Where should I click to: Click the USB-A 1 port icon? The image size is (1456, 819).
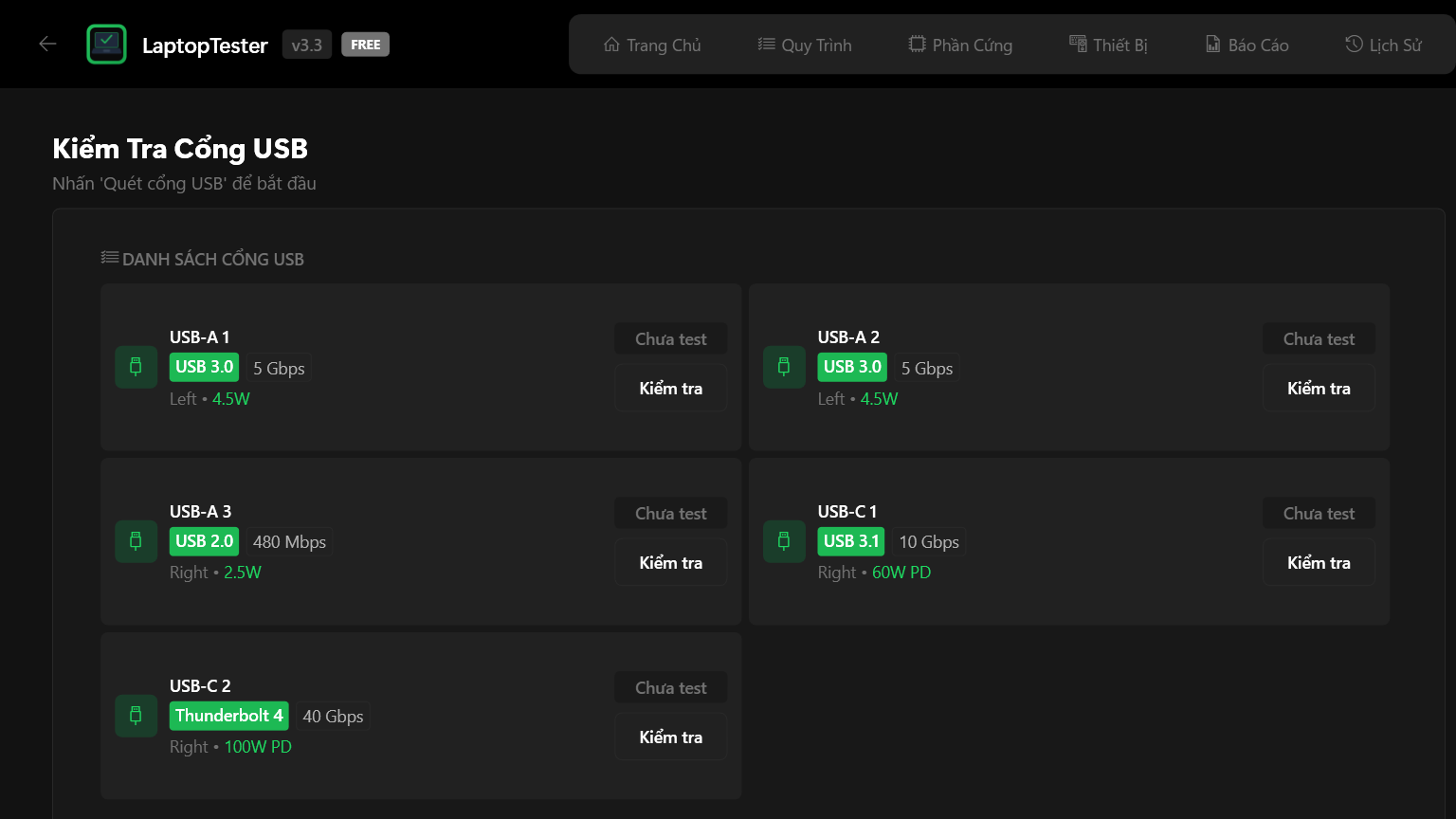[x=136, y=367]
